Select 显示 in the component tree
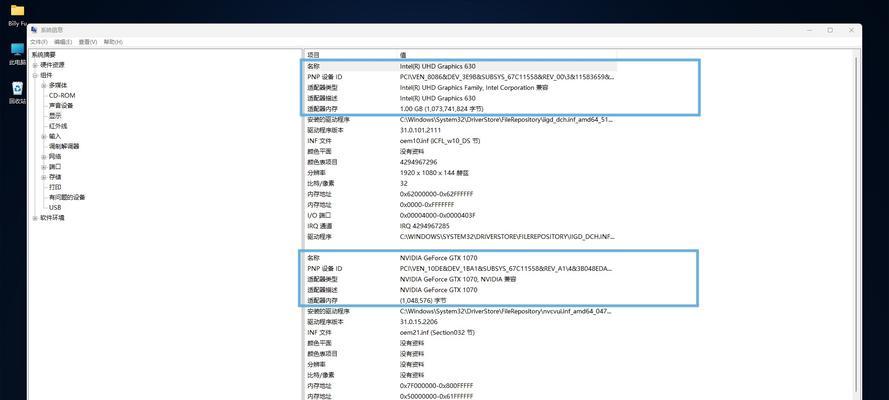This screenshot has height=400, width=889. click(x=55, y=116)
